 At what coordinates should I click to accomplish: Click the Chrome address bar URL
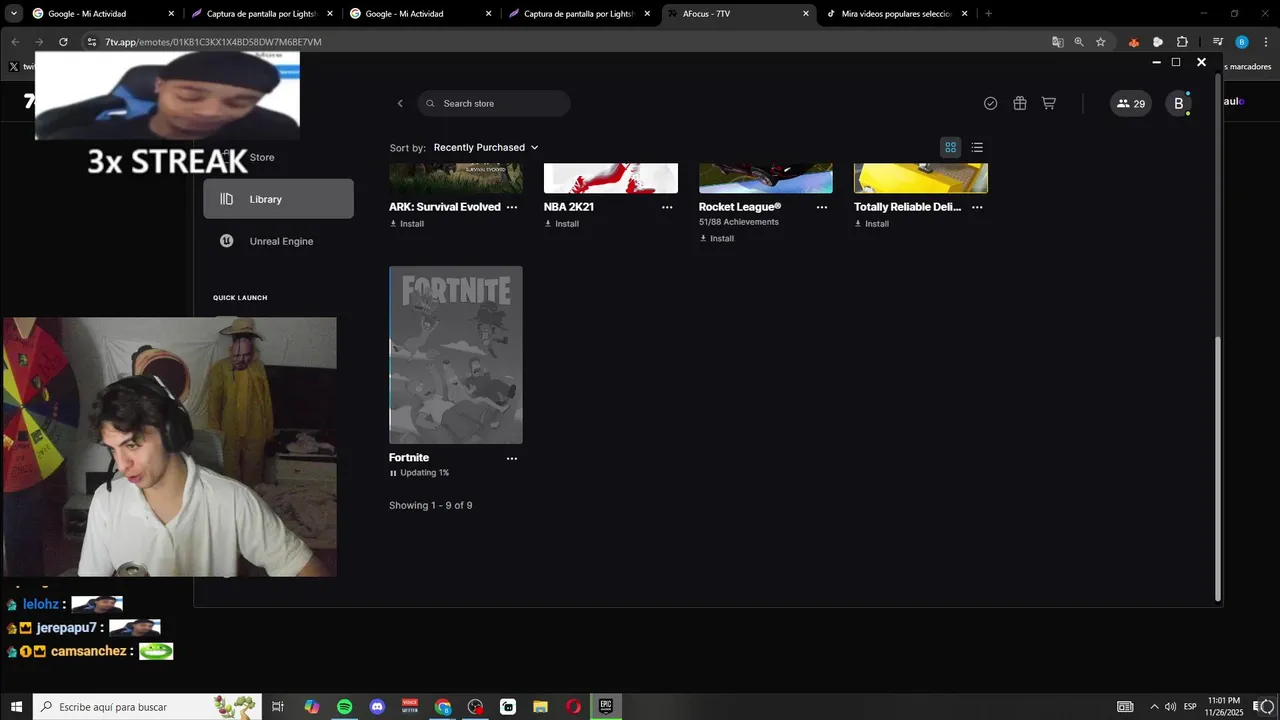click(213, 42)
